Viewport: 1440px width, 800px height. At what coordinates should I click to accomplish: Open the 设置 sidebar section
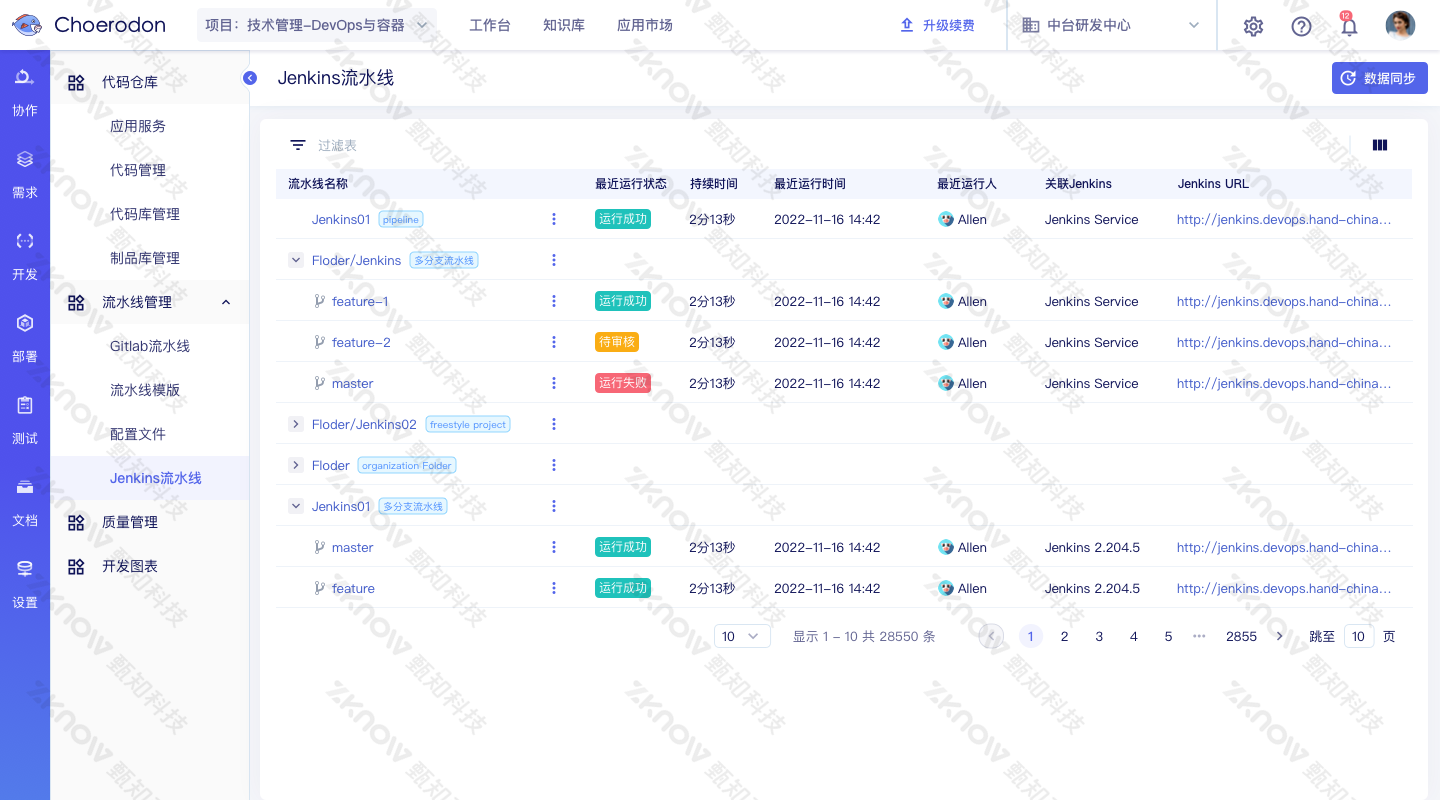point(25,584)
